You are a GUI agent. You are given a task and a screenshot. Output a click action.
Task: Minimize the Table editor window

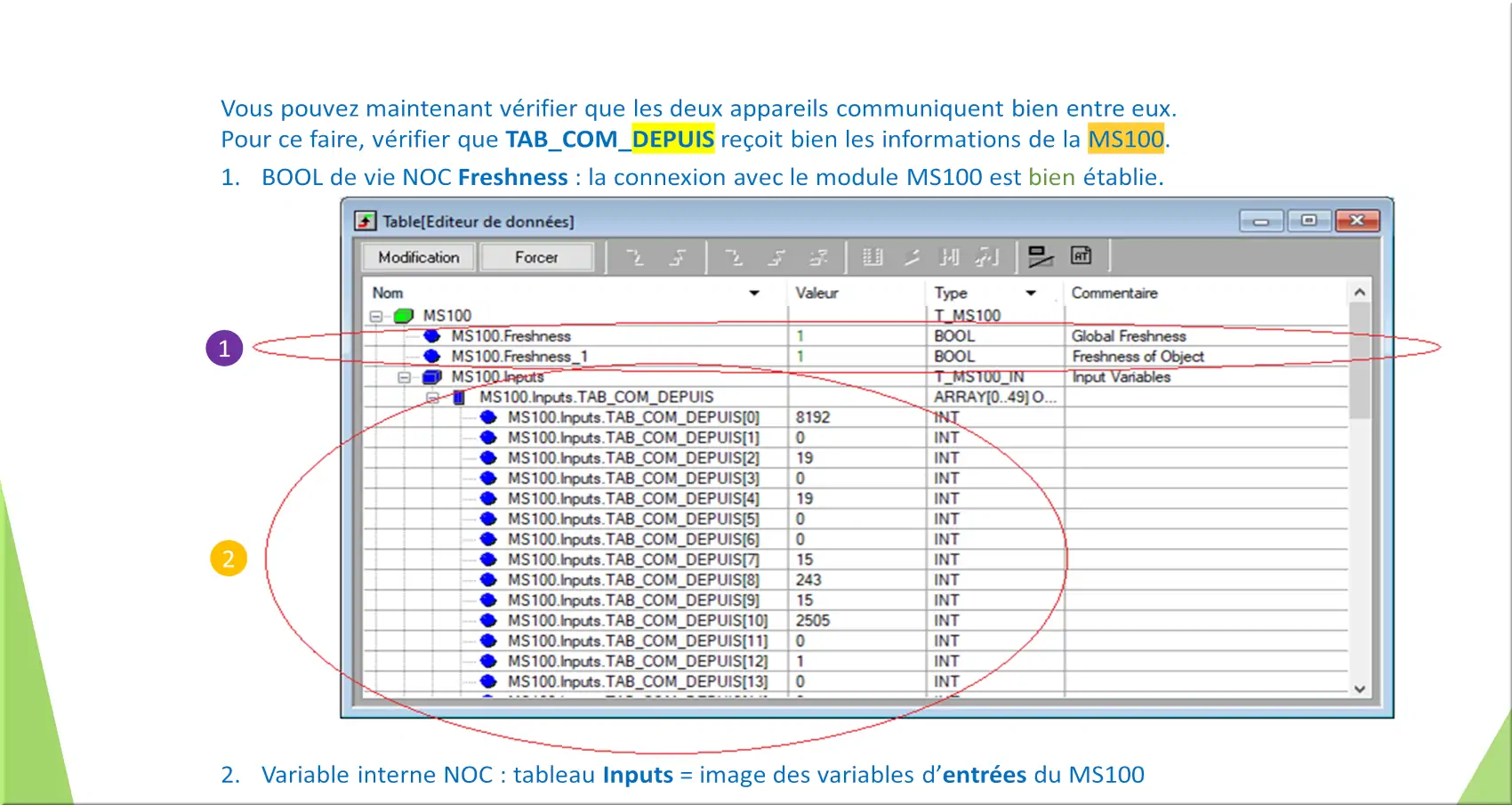click(1261, 221)
